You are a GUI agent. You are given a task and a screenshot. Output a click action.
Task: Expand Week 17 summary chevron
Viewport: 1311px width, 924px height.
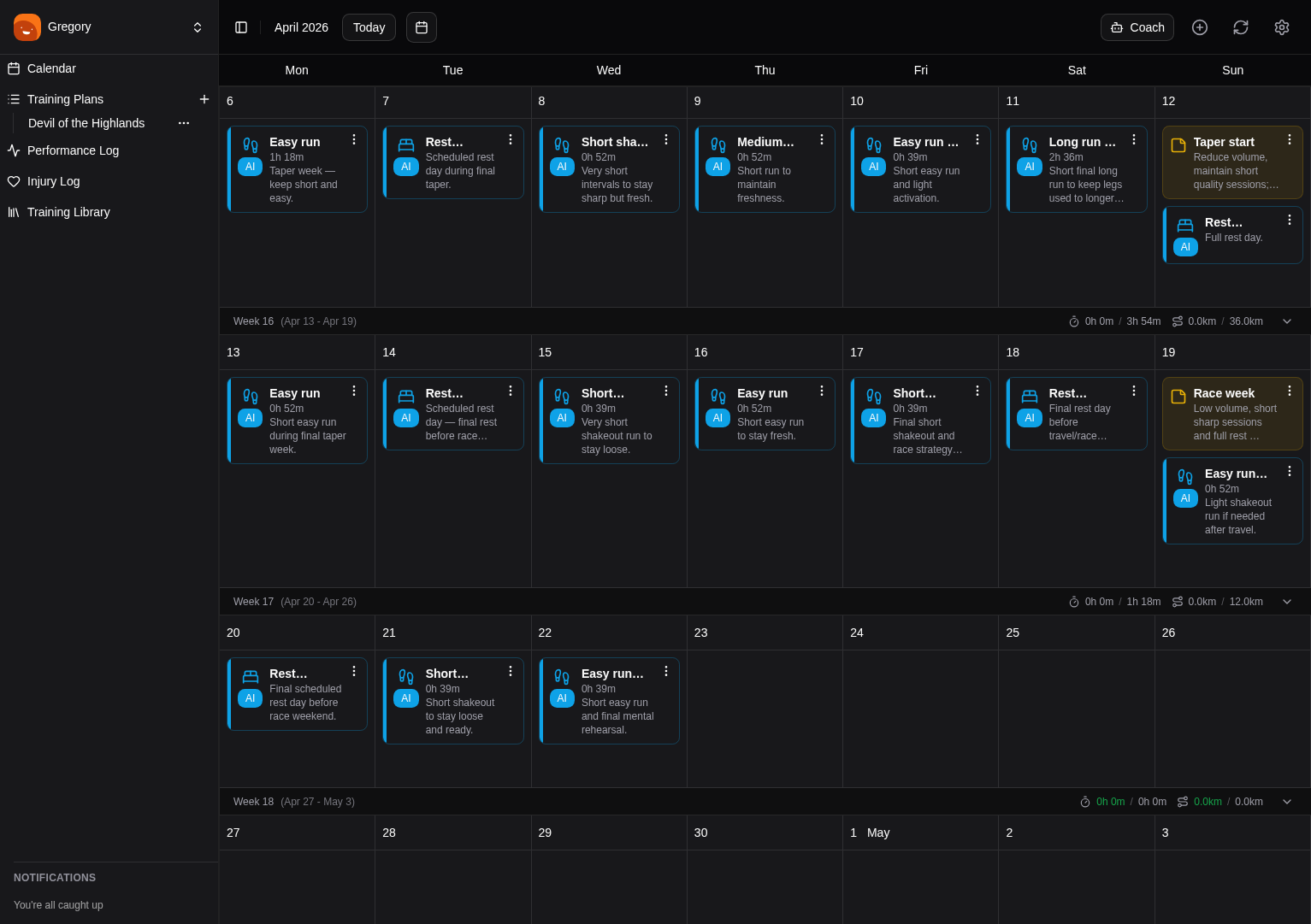coord(1287,602)
